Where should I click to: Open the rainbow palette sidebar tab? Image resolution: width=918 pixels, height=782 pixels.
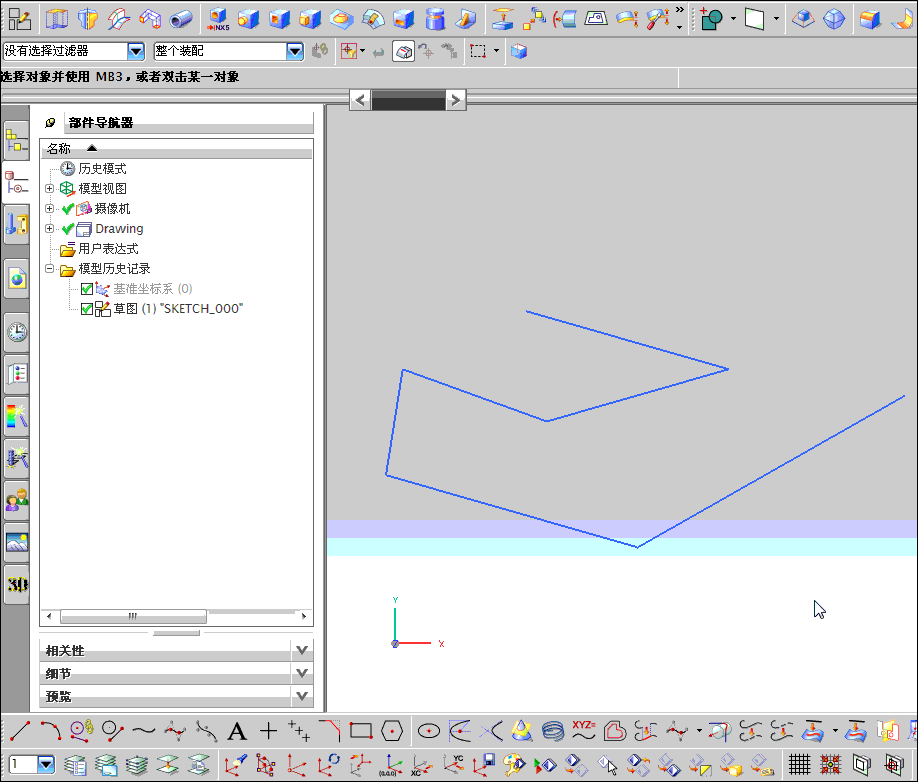point(16,416)
